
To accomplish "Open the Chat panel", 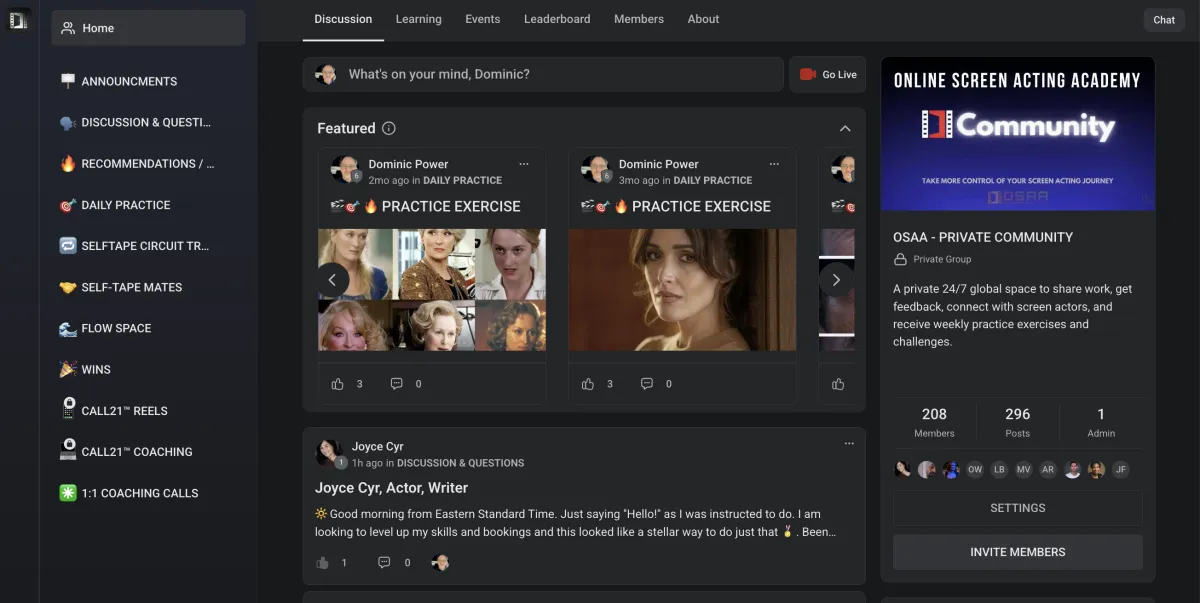I will (x=1164, y=20).
